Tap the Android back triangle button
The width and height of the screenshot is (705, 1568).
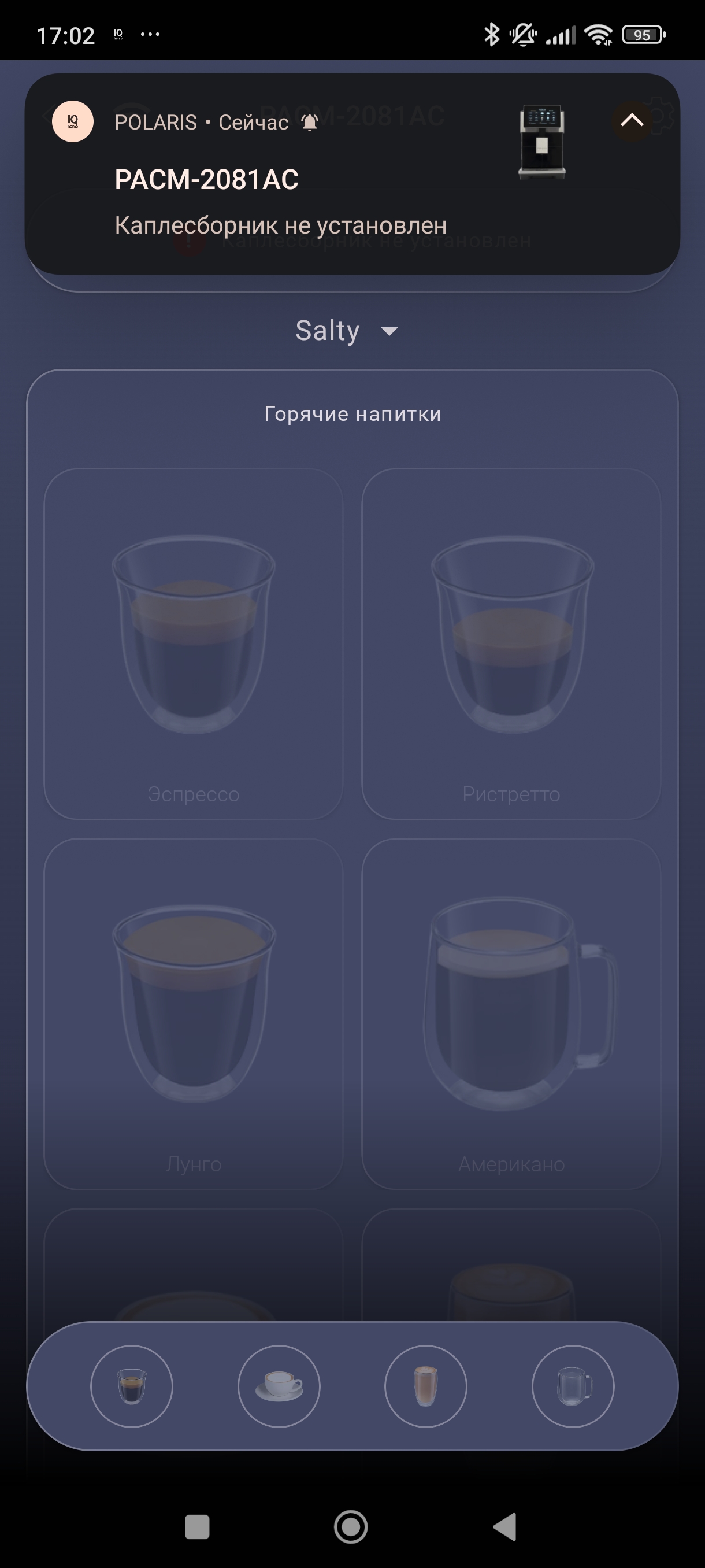[x=505, y=1526]
